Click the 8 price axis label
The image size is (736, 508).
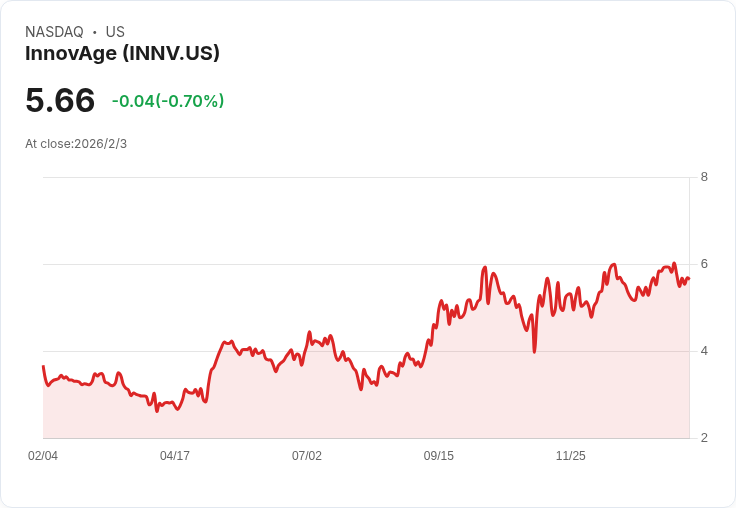click(704, 177)
